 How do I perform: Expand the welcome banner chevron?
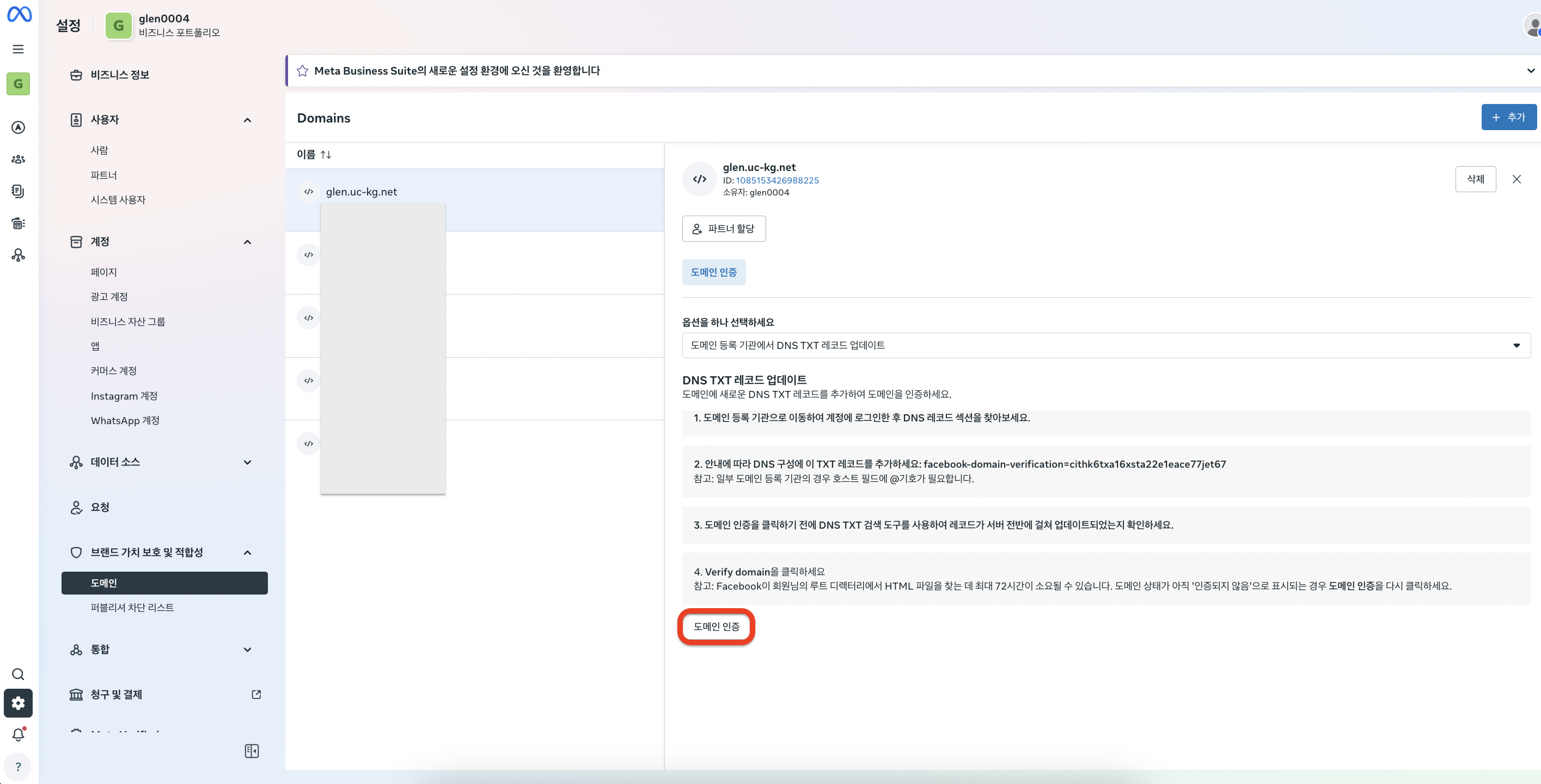[1530, 71]
